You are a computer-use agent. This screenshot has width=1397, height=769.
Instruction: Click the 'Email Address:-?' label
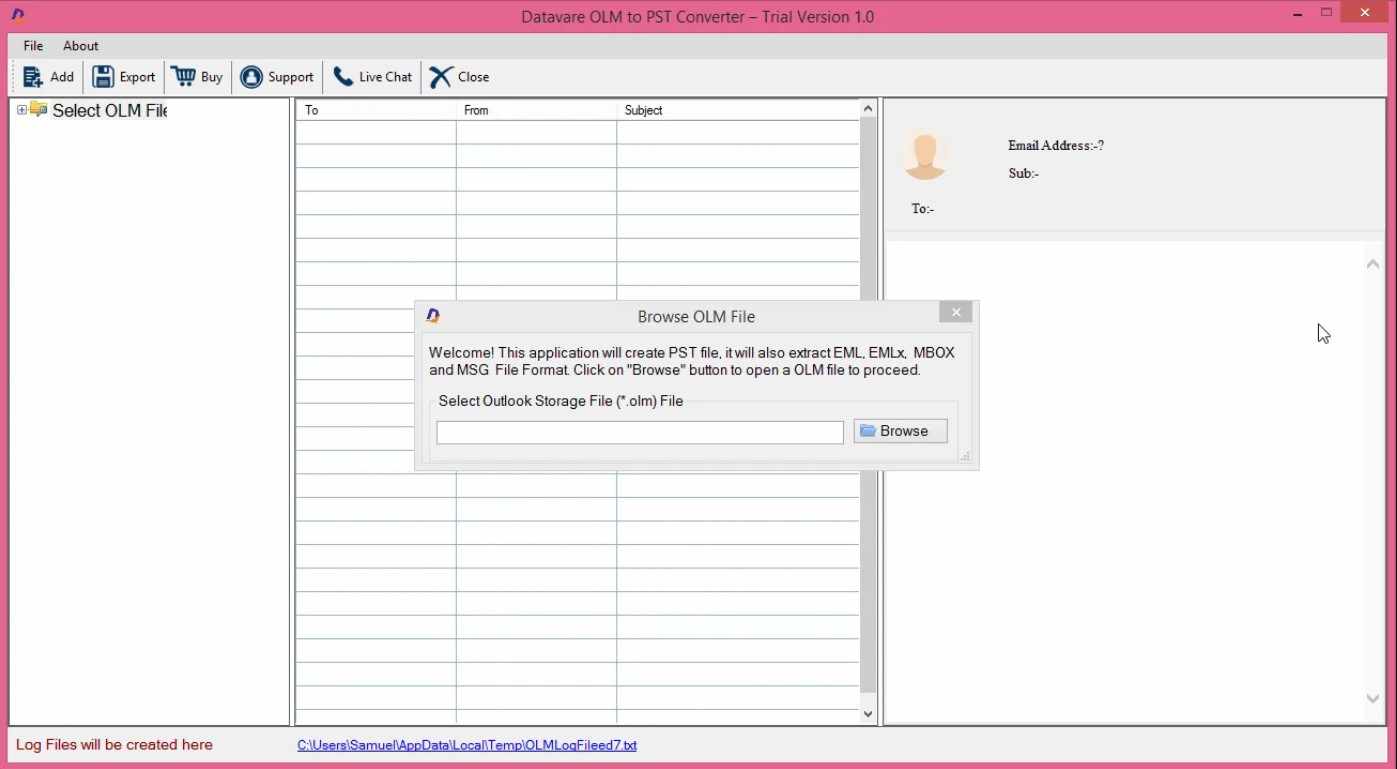click(x=1056, y=146)
